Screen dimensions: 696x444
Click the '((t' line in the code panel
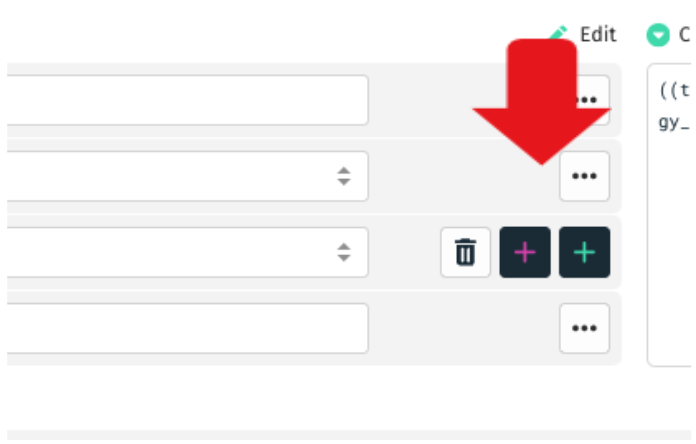tap(675, 91)
